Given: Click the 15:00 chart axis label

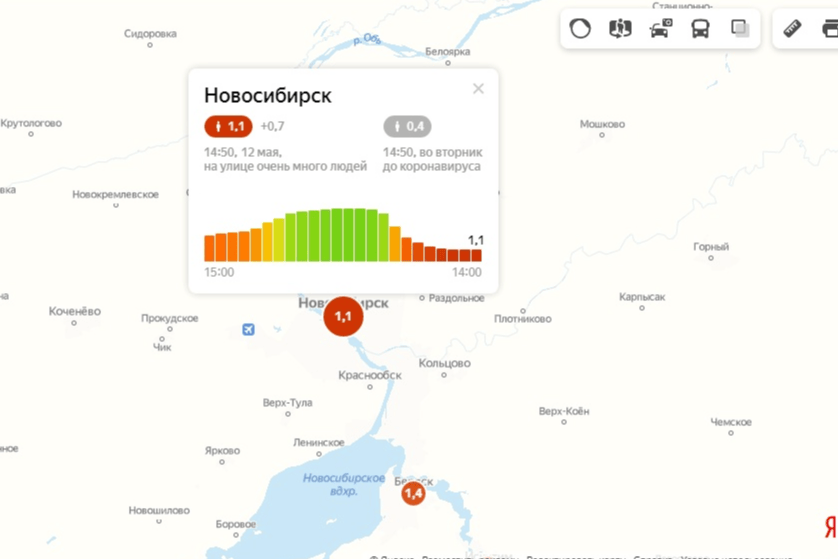Looking at the screenshot, I should (219, 272).
